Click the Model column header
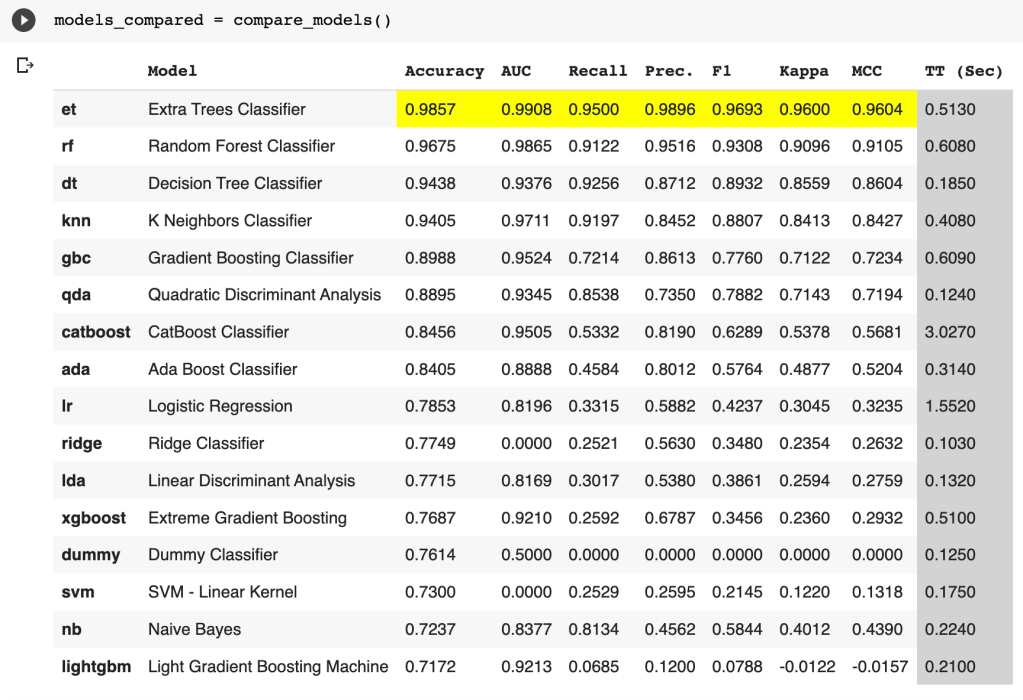This screenshot has height=700, width=1023. tap(172, 71)
